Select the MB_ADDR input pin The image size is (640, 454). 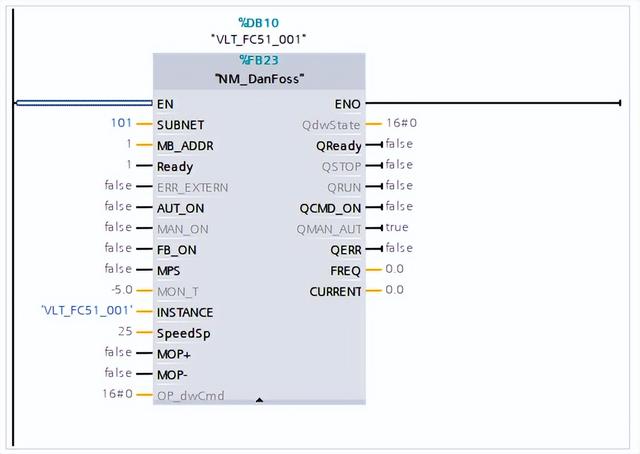(185, 145)
